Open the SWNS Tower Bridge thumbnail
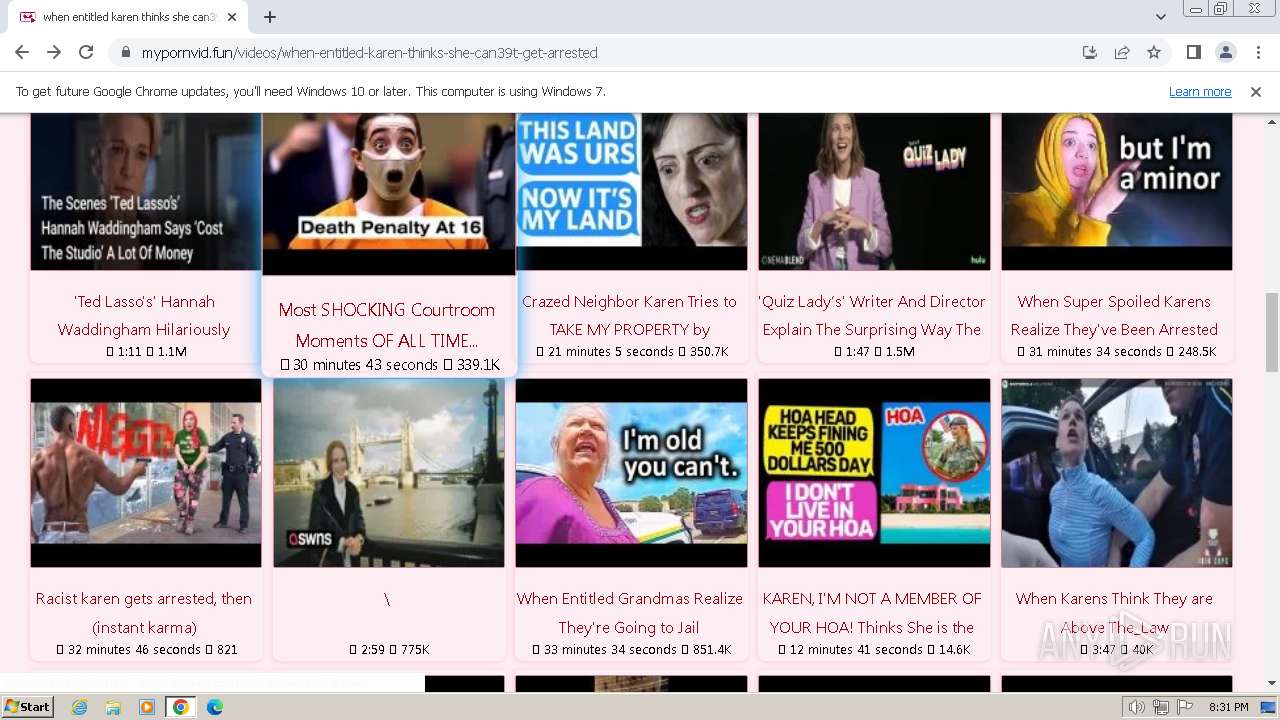The image size is (1280, 720). [x=389, y=472]
